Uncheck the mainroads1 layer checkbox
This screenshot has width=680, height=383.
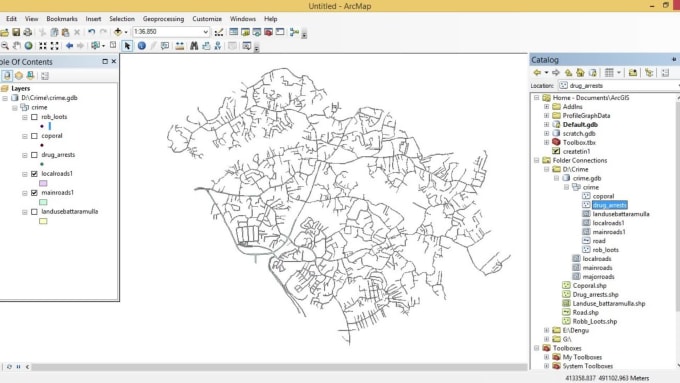[x=34, y=193]
